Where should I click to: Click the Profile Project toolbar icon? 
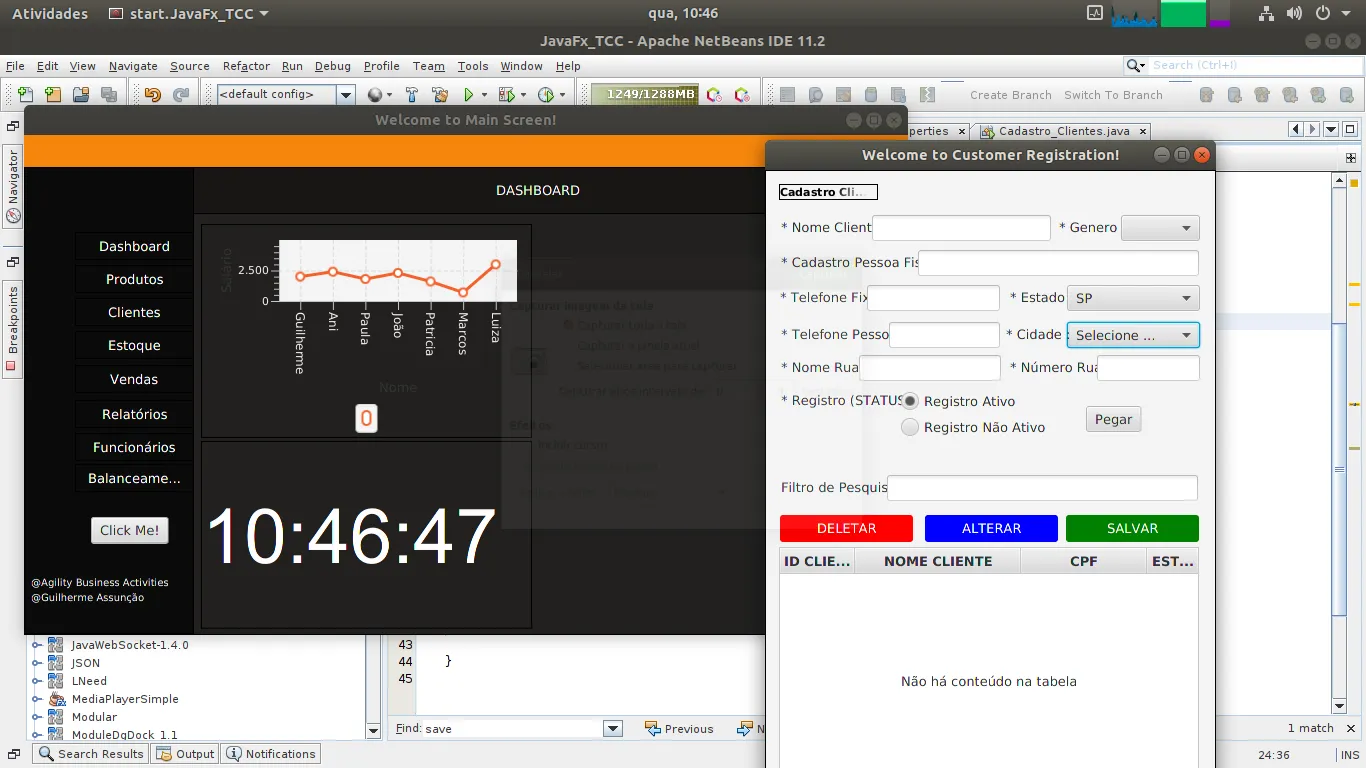(546, 95)
